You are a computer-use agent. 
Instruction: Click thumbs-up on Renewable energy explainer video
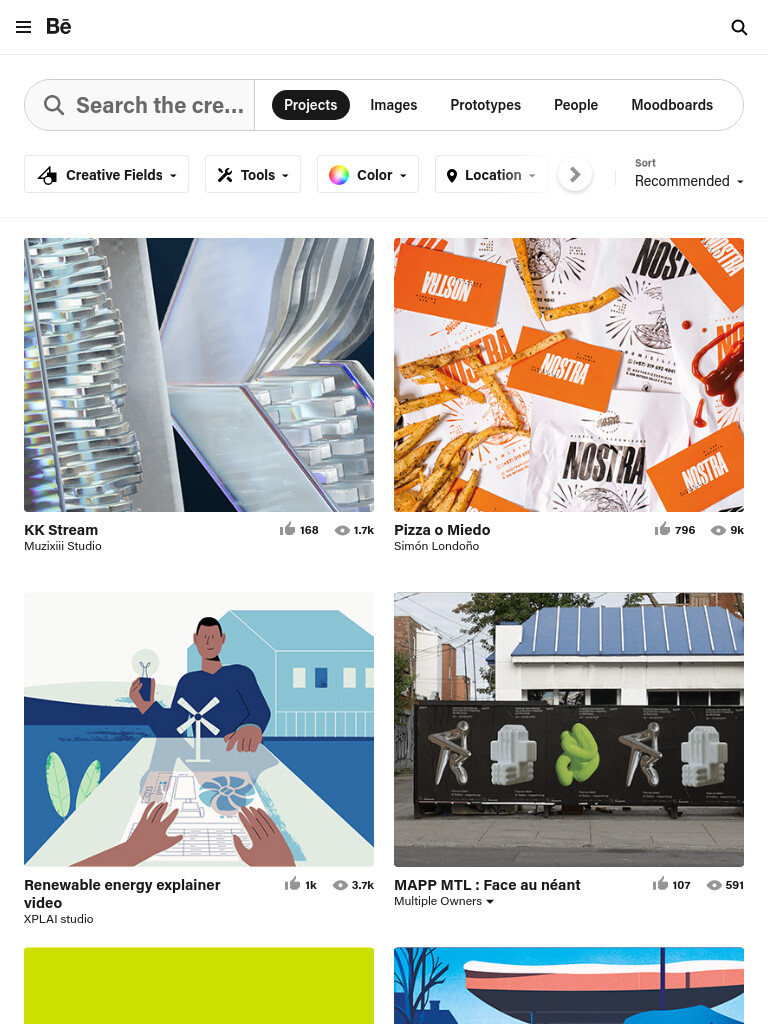pos(292,884)
